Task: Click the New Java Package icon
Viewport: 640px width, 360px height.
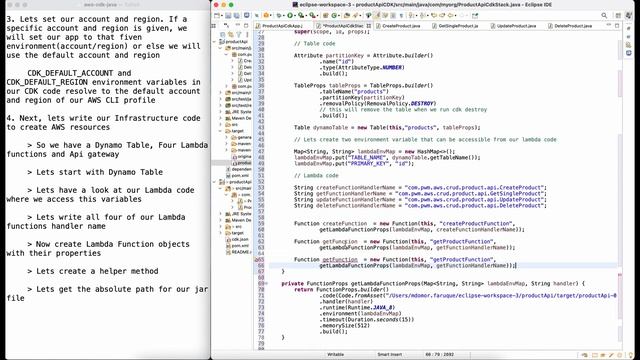Action: click(326, 16)
